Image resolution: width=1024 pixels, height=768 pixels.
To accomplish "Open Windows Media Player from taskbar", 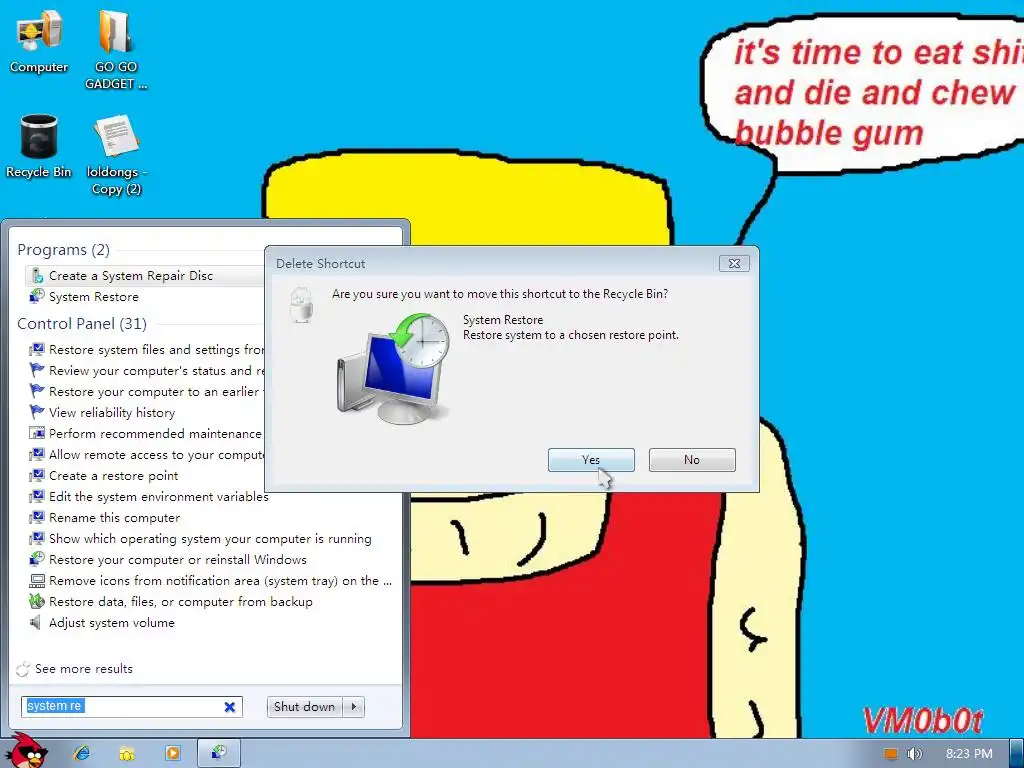I will (172, 754).
